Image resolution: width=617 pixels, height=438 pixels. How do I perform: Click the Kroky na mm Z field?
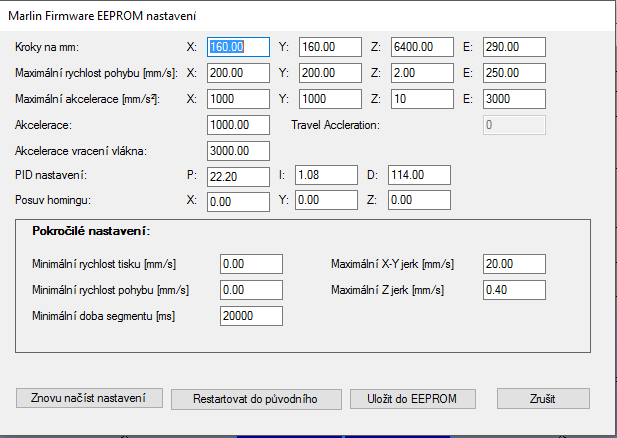tap(421, 46)
